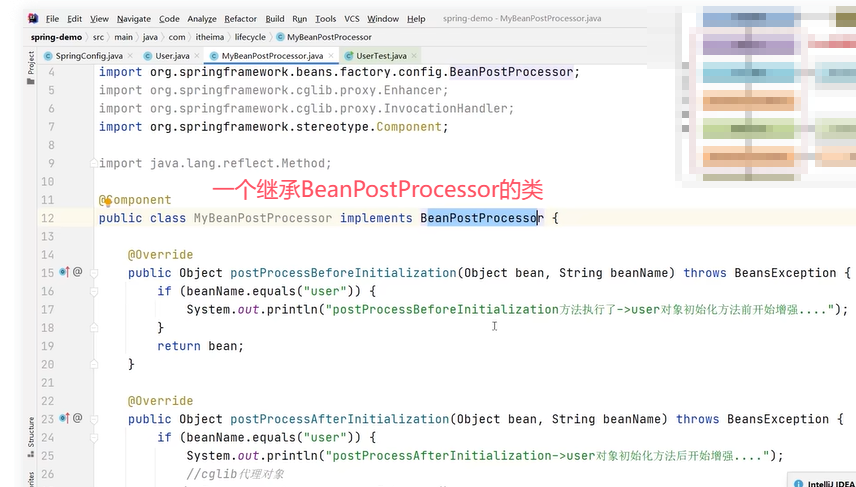Click the lifecycle breadcrumb
The height and width of the screenshot is (487, 856).
250,37
